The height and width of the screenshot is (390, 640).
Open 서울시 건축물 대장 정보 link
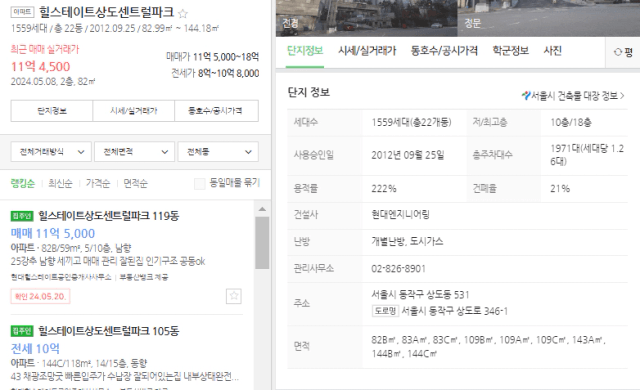[x=573, y=96]
